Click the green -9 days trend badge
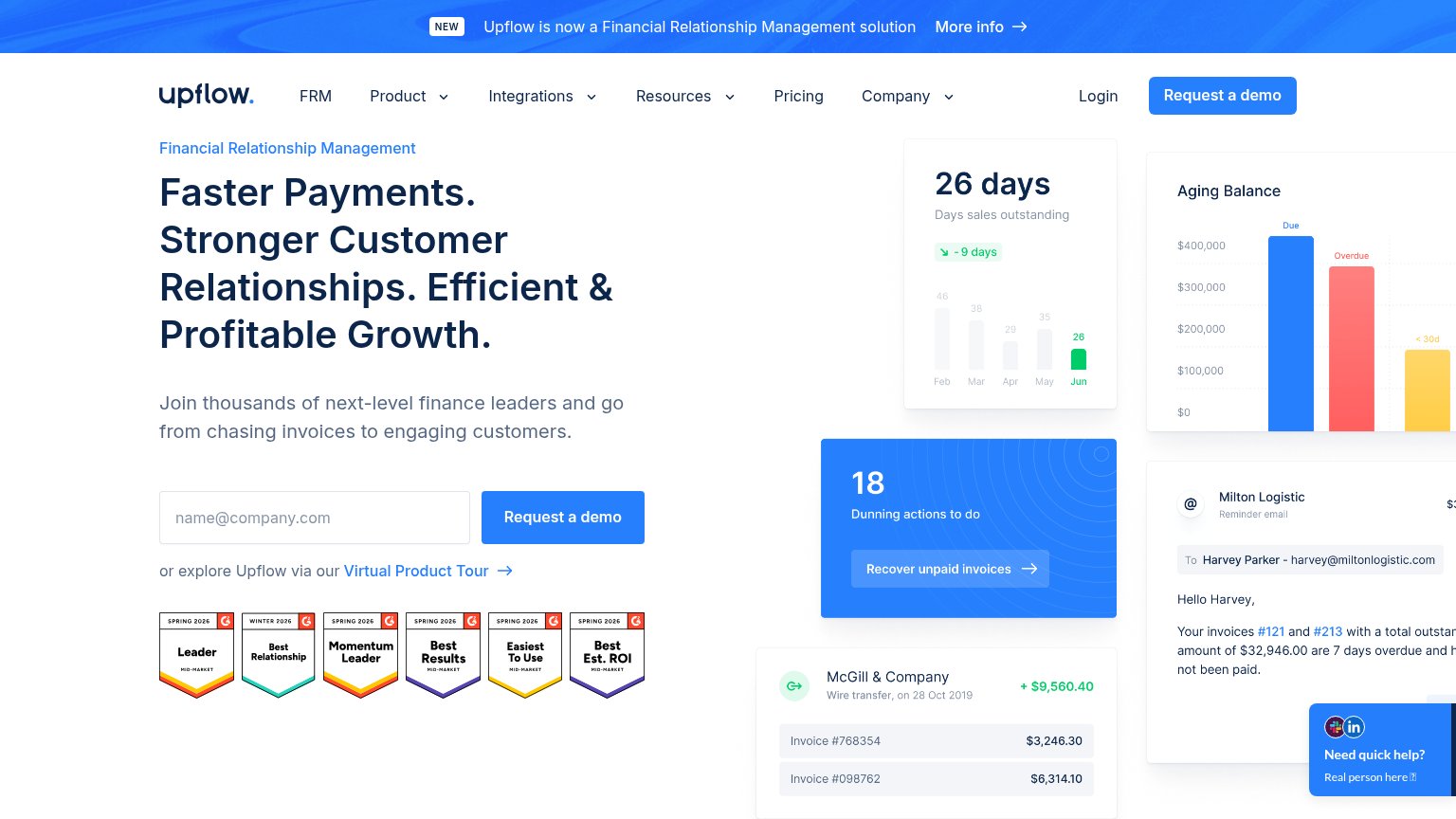Screen dimensions: 1456x819 969,252
